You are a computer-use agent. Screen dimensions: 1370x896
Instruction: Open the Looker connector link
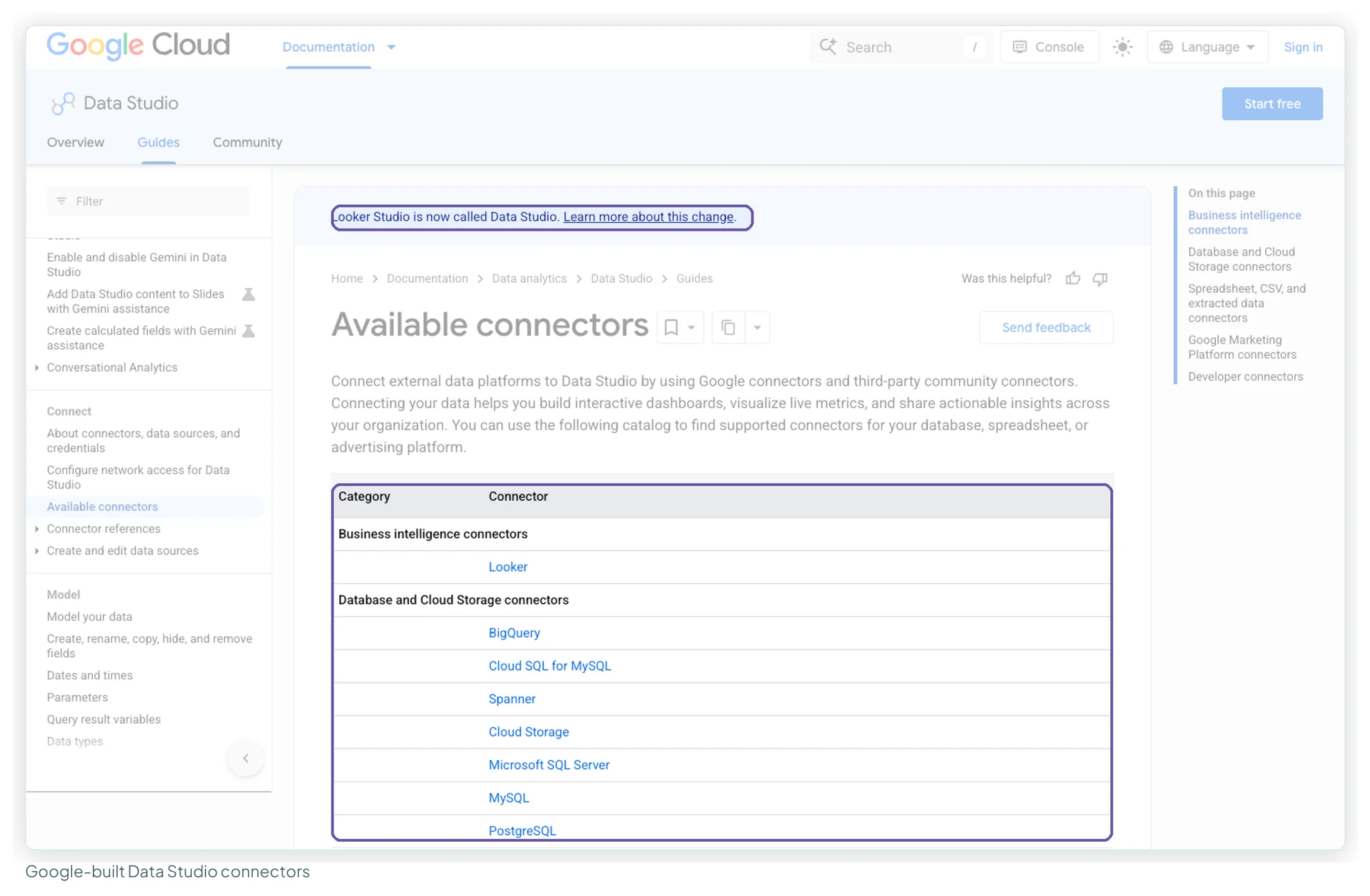pyautogui.click(x=508, y=567)
